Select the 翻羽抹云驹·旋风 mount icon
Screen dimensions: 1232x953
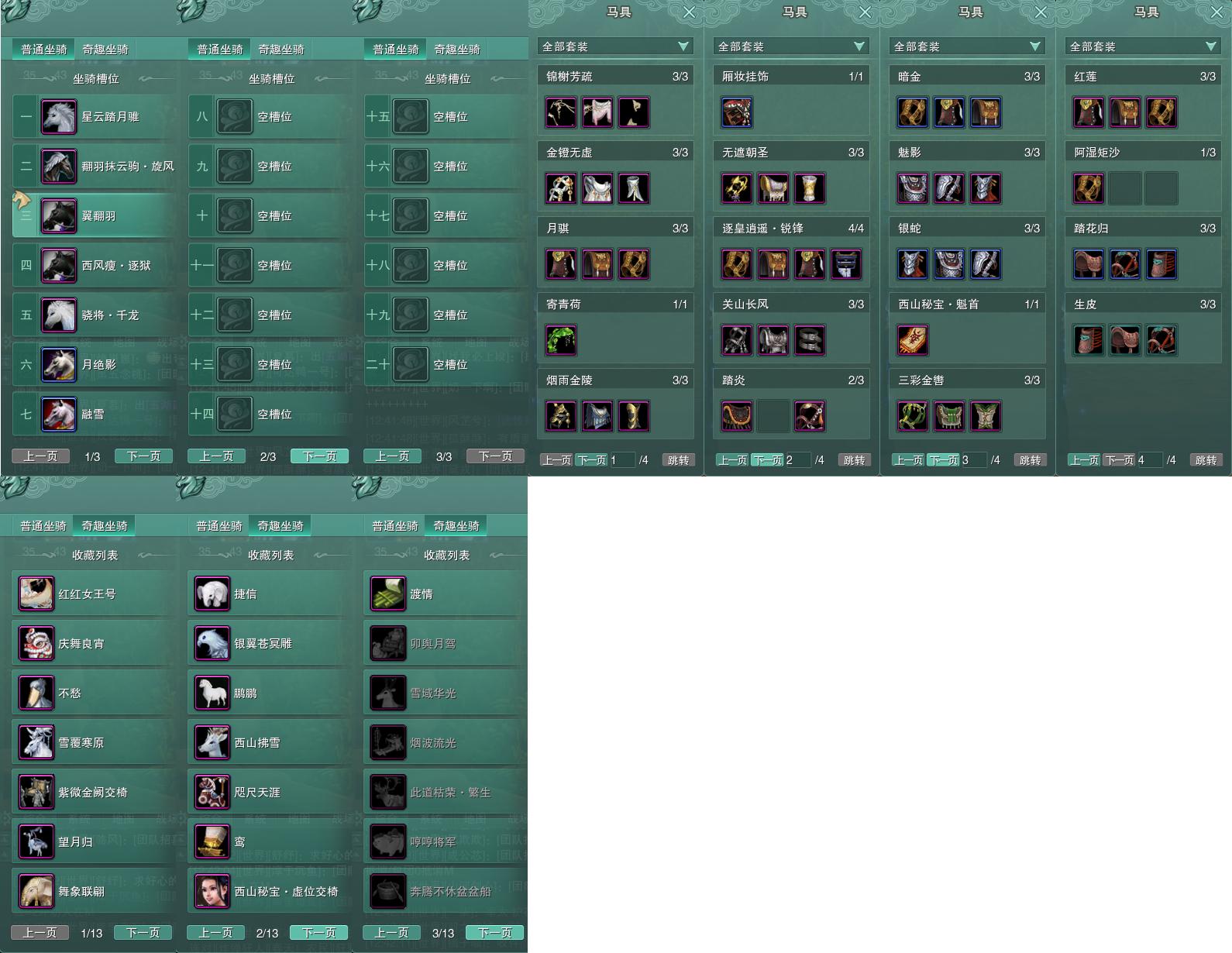(x=59, y=167)
